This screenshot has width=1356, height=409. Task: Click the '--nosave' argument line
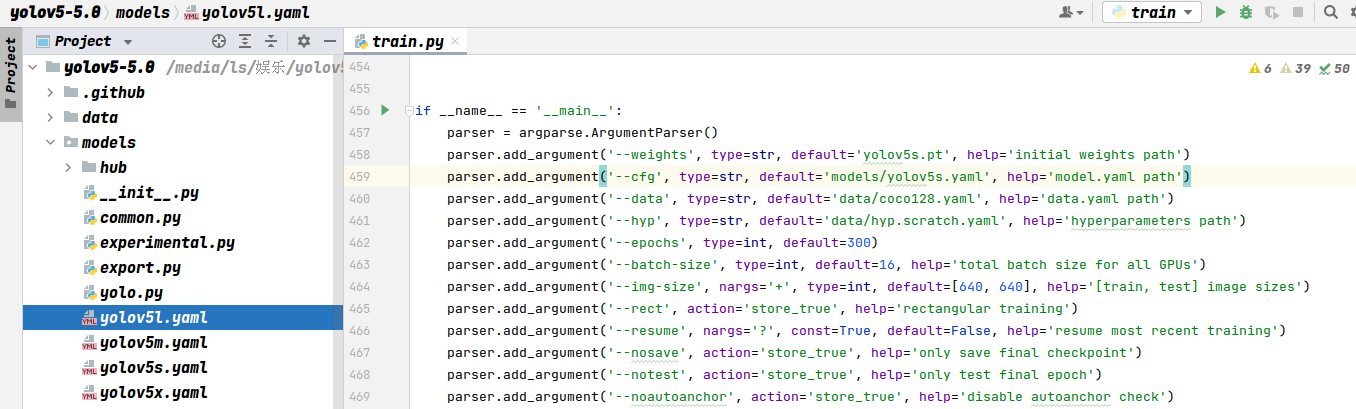(x=794, y=352)
